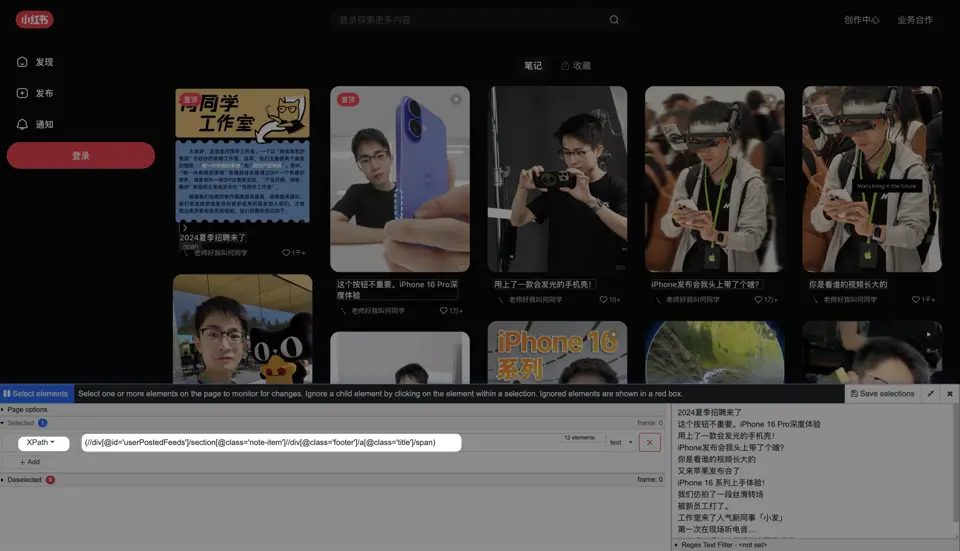
Task: Open the orange iPhone 16 系列 post thumbnail
Action: click(557, 352)
